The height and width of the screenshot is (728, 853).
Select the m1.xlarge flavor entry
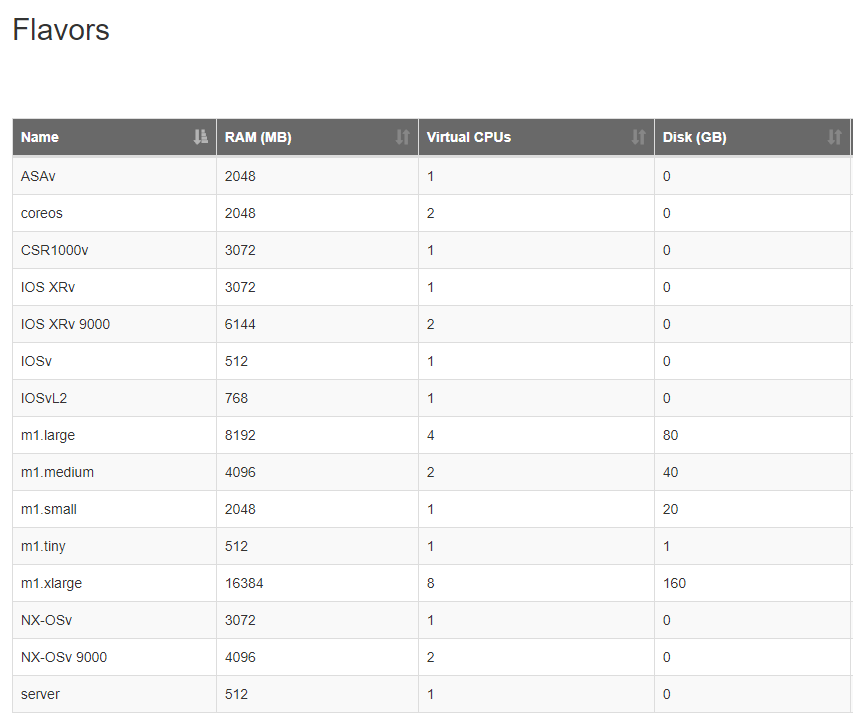[x=51, y=583]
